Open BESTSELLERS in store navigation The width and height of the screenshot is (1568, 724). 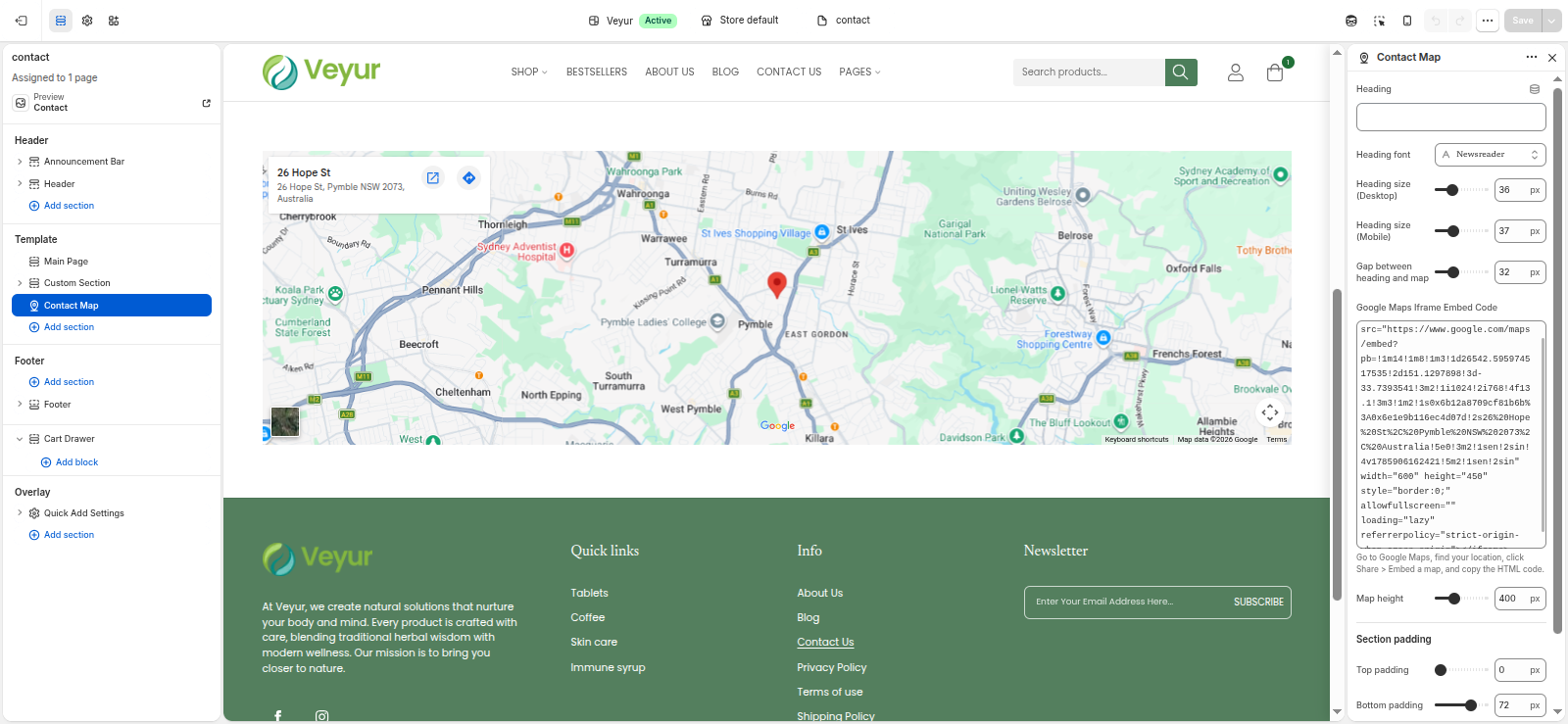click(597, 72)
